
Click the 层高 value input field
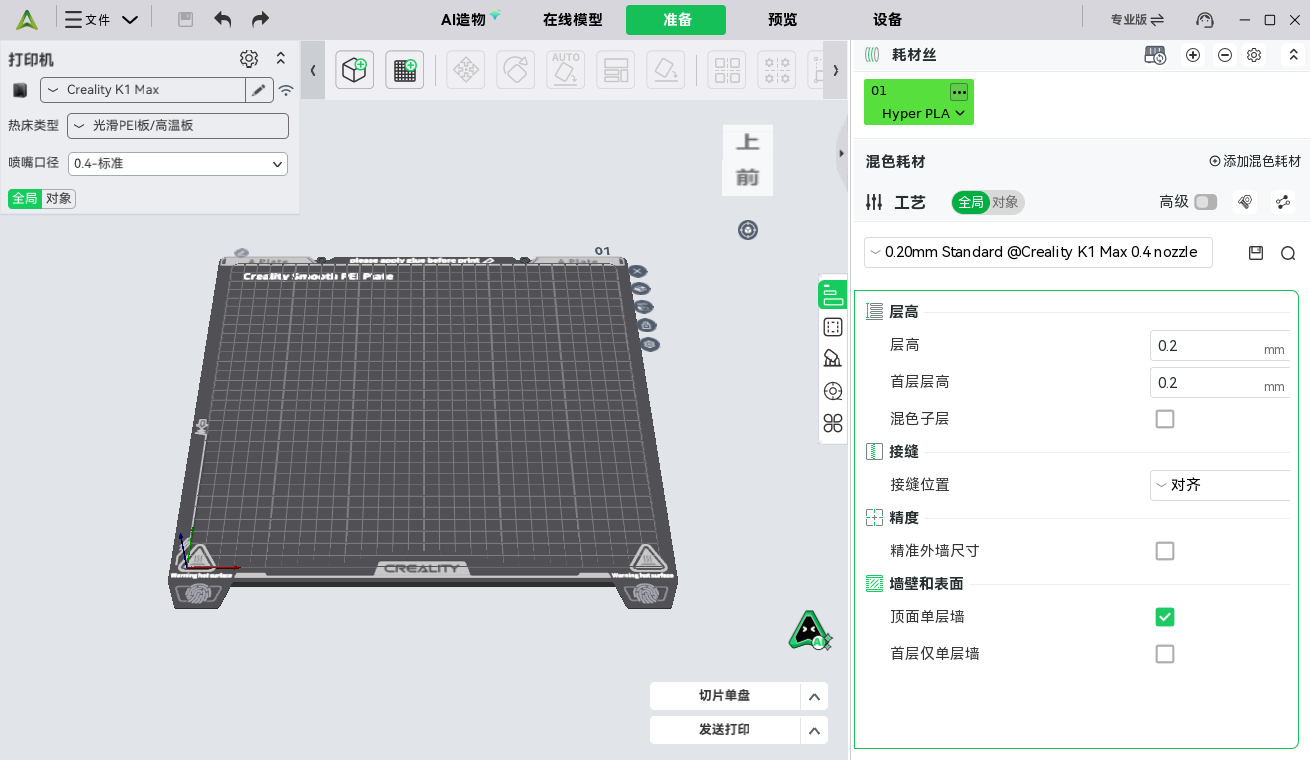1219,346
